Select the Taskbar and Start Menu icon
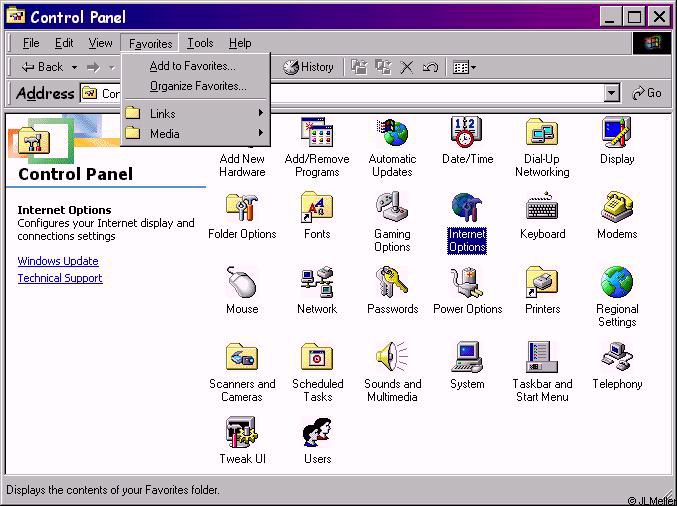This screenshot has height=506, width=677. (x=542, y=357)
